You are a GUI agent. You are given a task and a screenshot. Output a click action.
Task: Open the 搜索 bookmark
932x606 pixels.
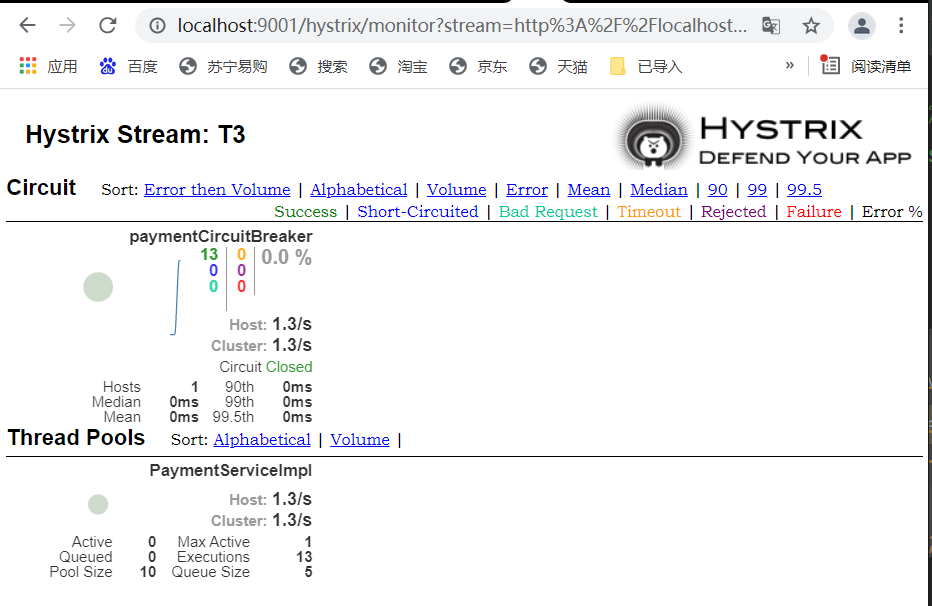(x=319, y=67)
